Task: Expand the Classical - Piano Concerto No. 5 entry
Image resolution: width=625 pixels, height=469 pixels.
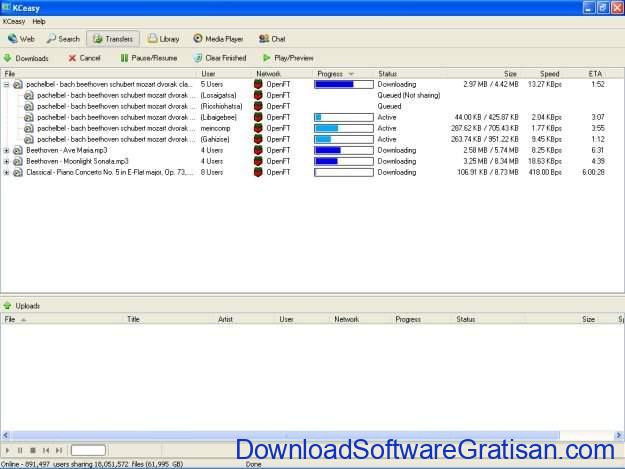Action: [6, 173]
